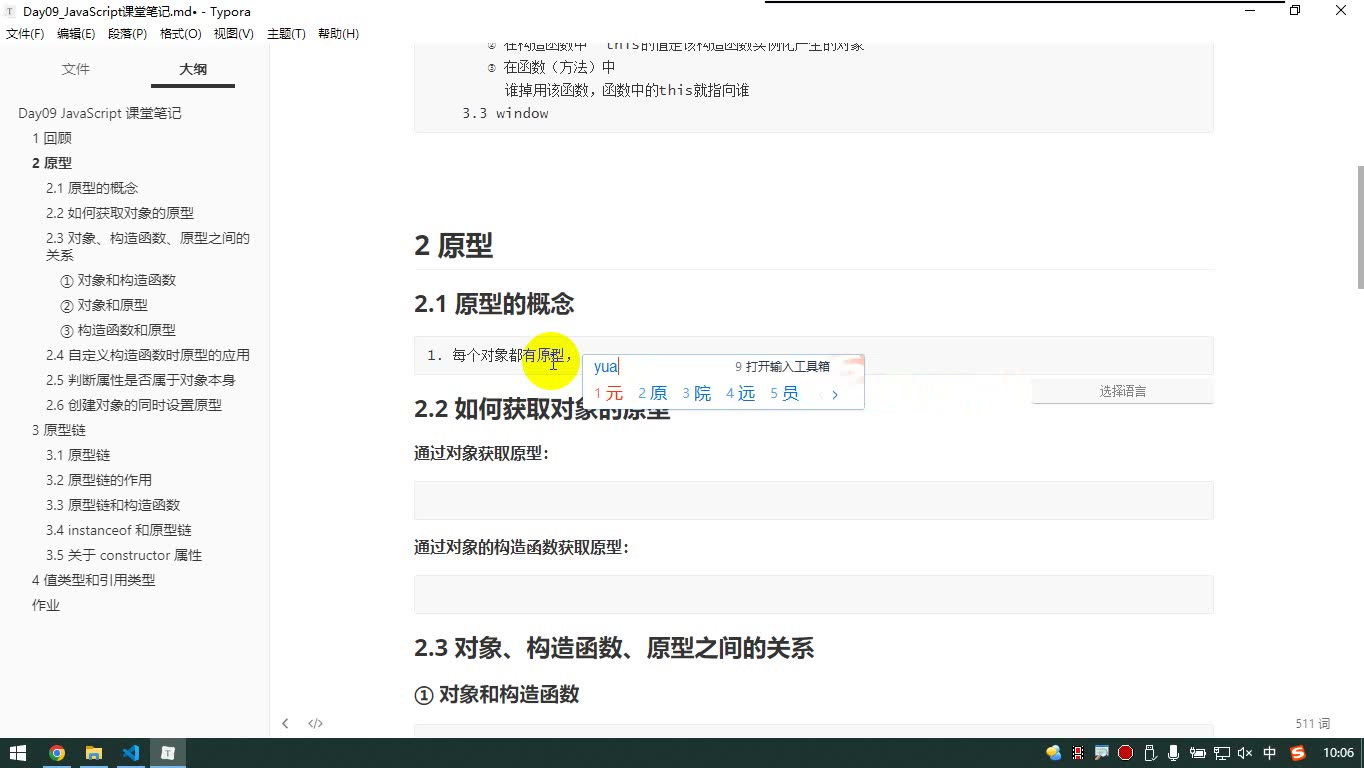
Task: Click the Sogou input method tray icon
Action: [1298, 753]
